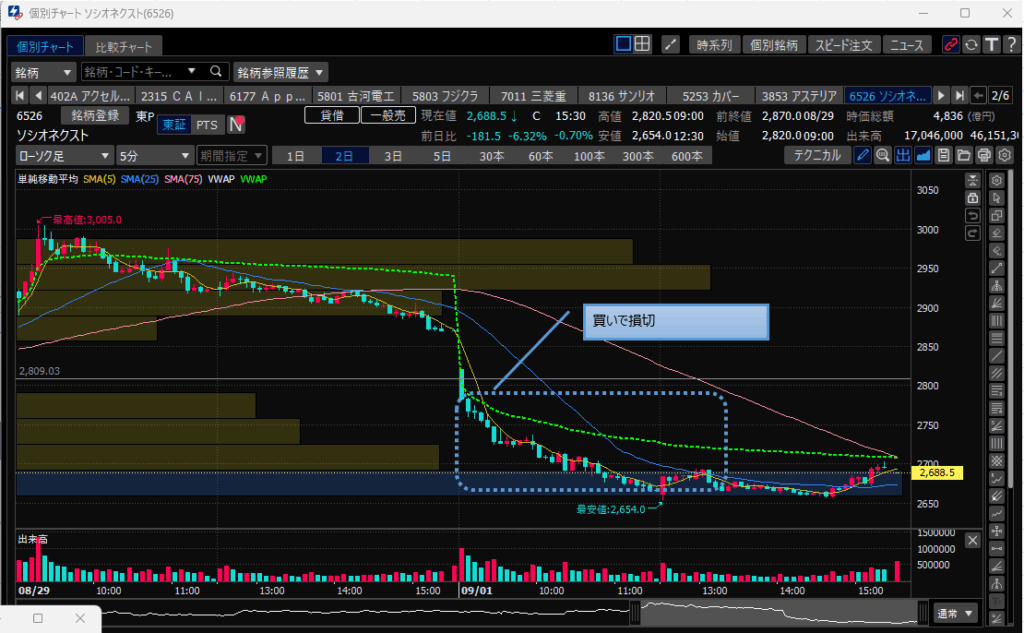
Task: Click the printer icon to print chart
Action: [984, 155]
